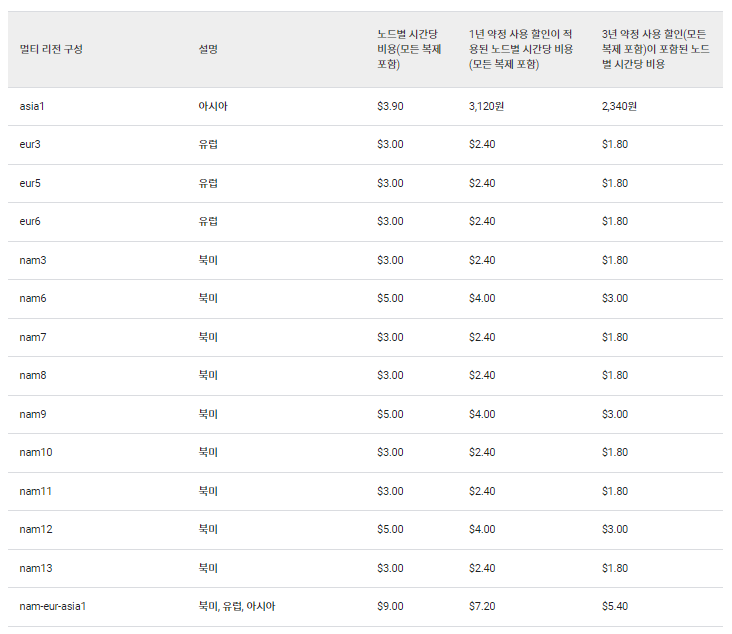Click the eur6 row label
The height and width of the screenshot is (634, 732).
tap(30, 222)
